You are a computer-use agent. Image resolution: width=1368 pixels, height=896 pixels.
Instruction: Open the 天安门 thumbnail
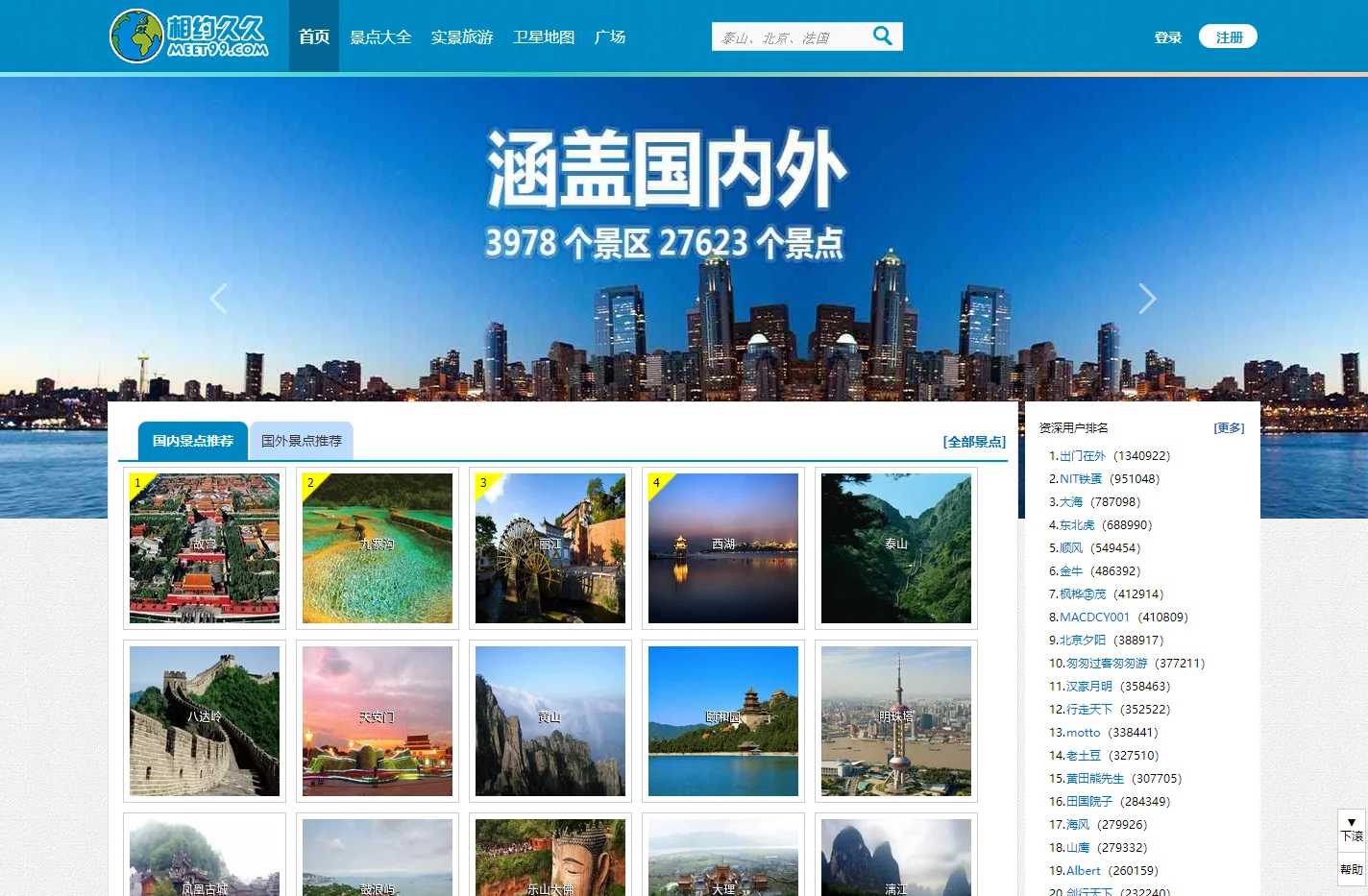[x=378, y=721]
